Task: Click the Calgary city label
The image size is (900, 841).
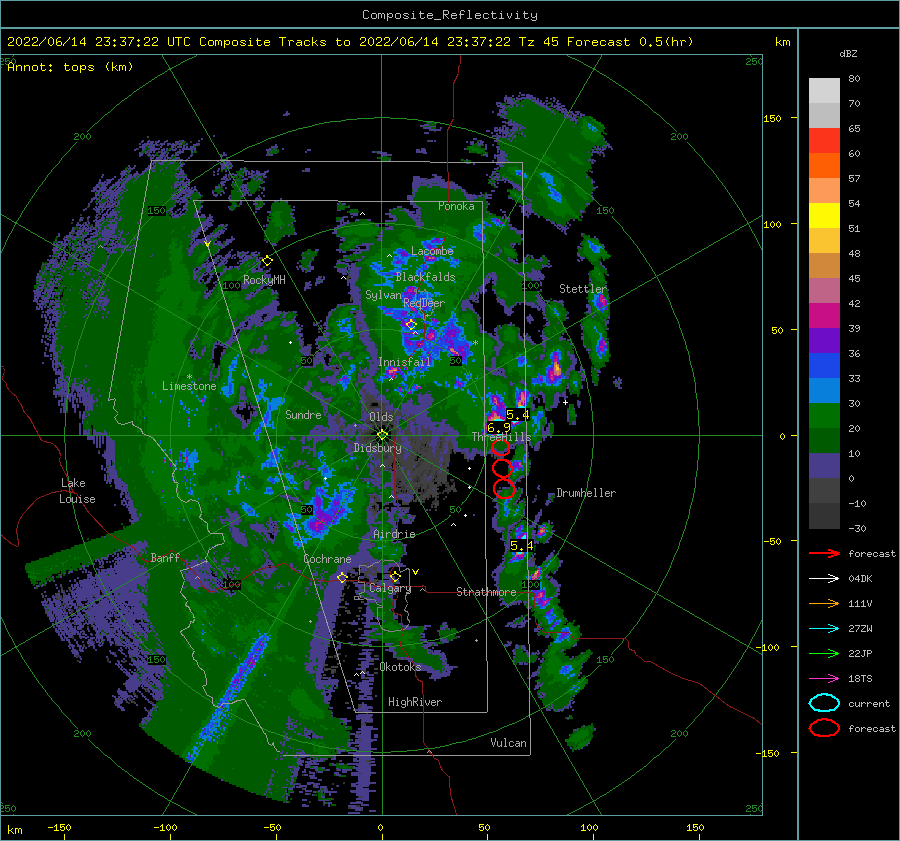Action: [x=390, y=588]
